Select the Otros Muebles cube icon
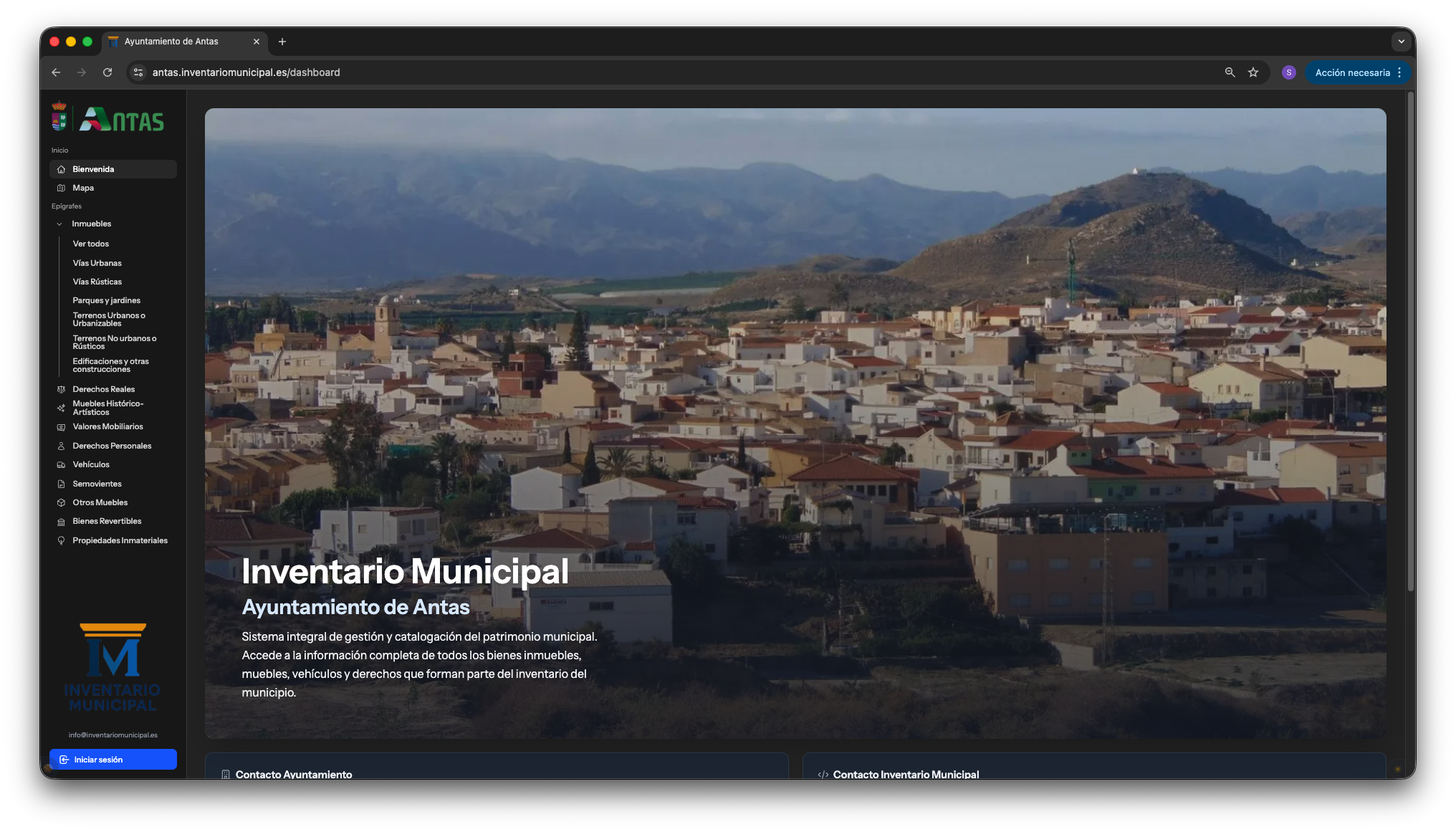1456x832 pixels. click(62, 502)
